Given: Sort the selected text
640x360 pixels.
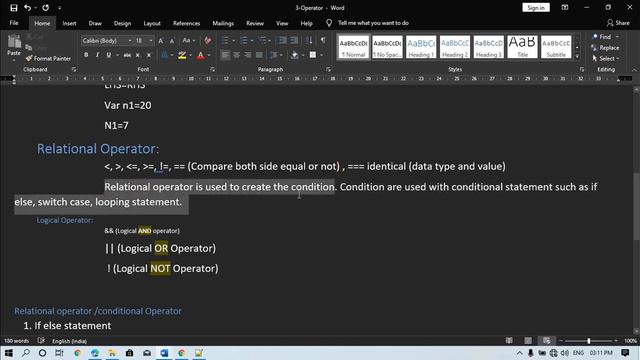Looking at the screenshot, I should (x=309, y=40).
